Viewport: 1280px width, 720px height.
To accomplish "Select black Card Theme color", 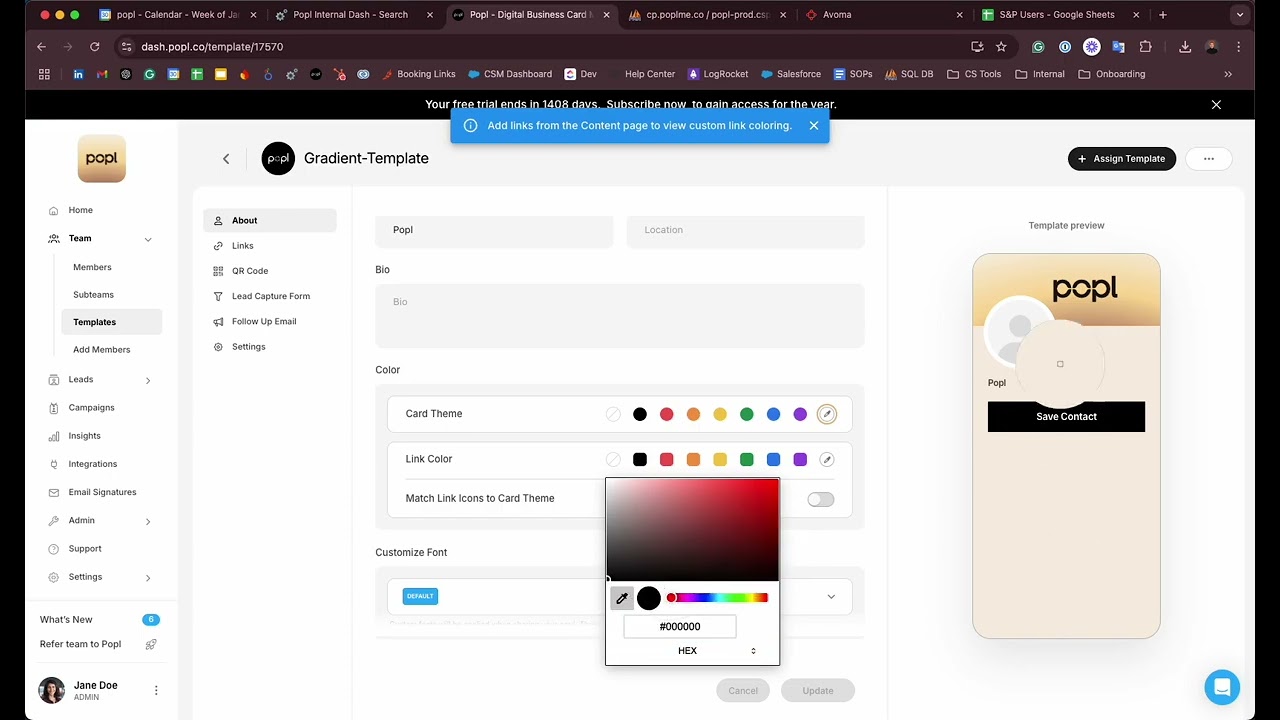I will [640, 414].
